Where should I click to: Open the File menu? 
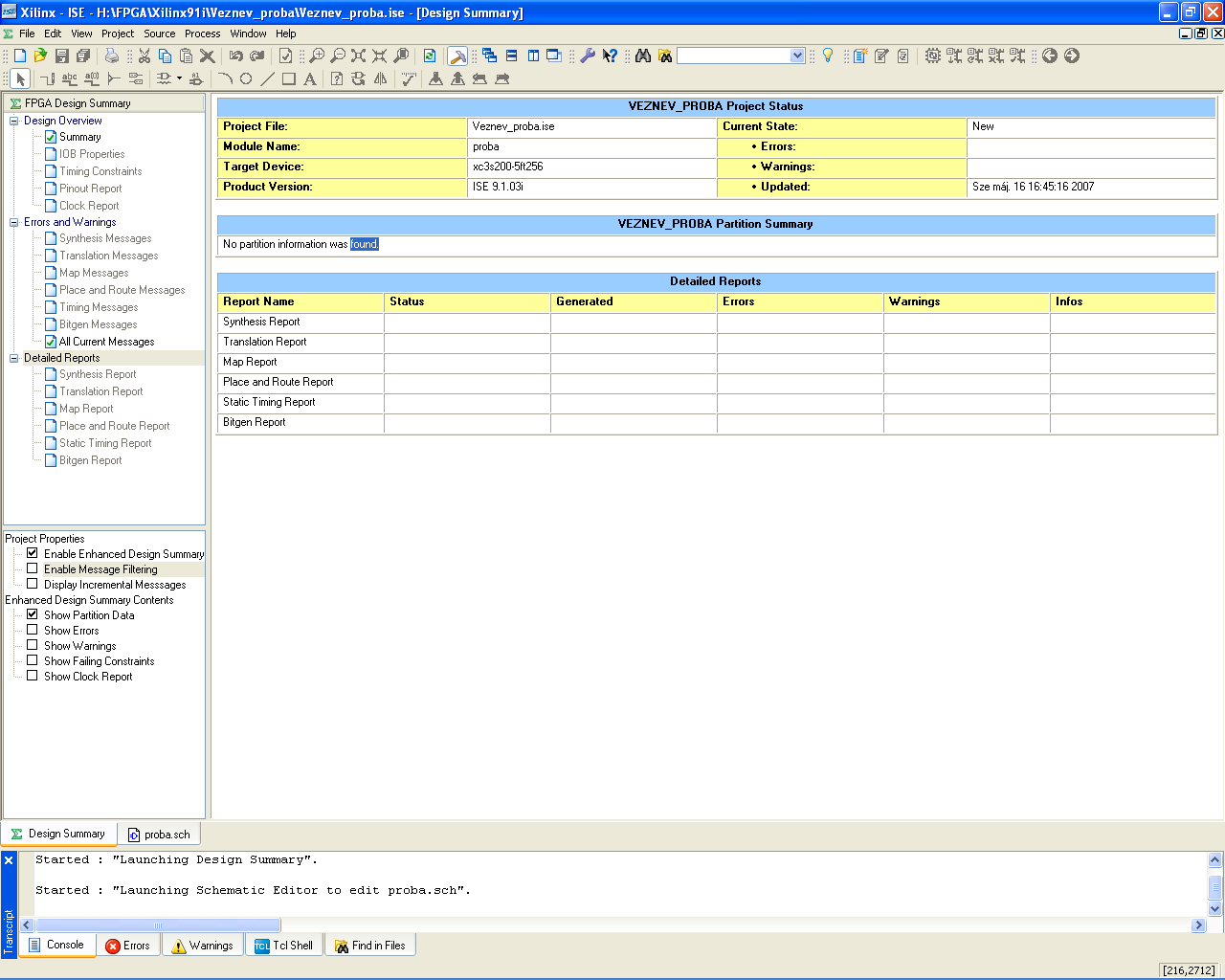click(27, 33)
